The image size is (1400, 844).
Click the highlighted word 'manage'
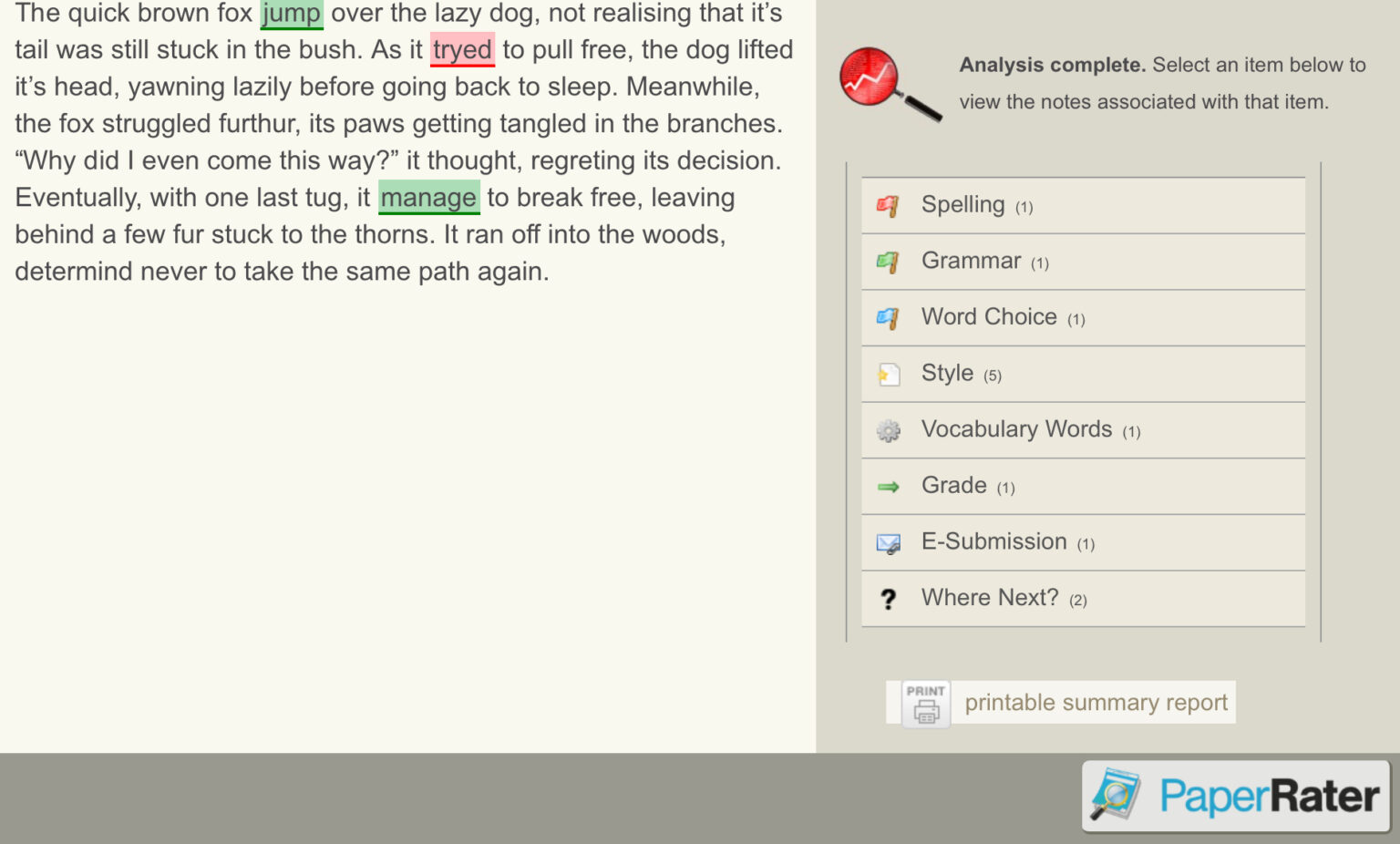point(429,197)
